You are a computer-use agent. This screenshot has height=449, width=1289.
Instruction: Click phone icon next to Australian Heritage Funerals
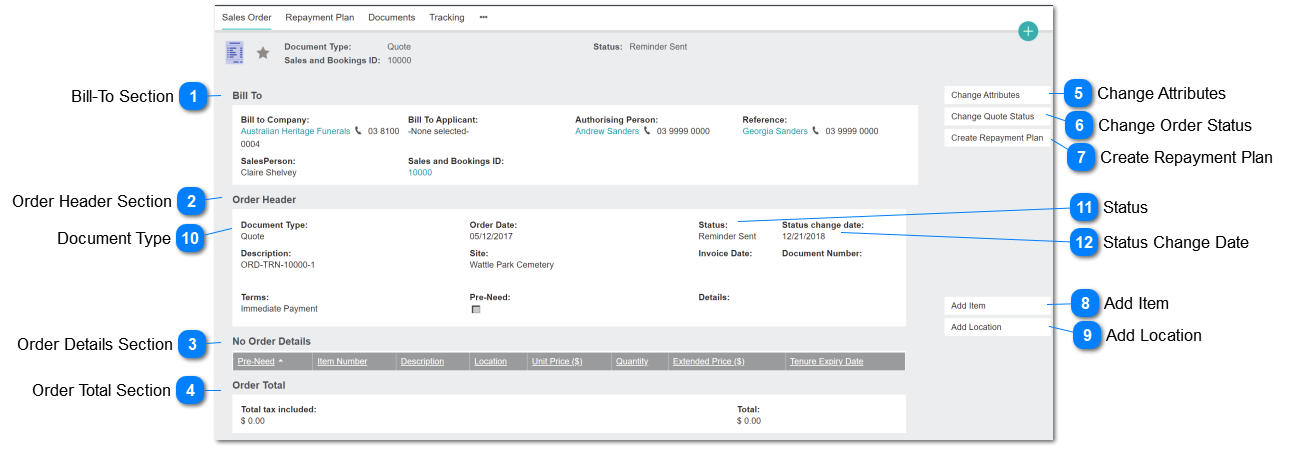click(359, 131)
